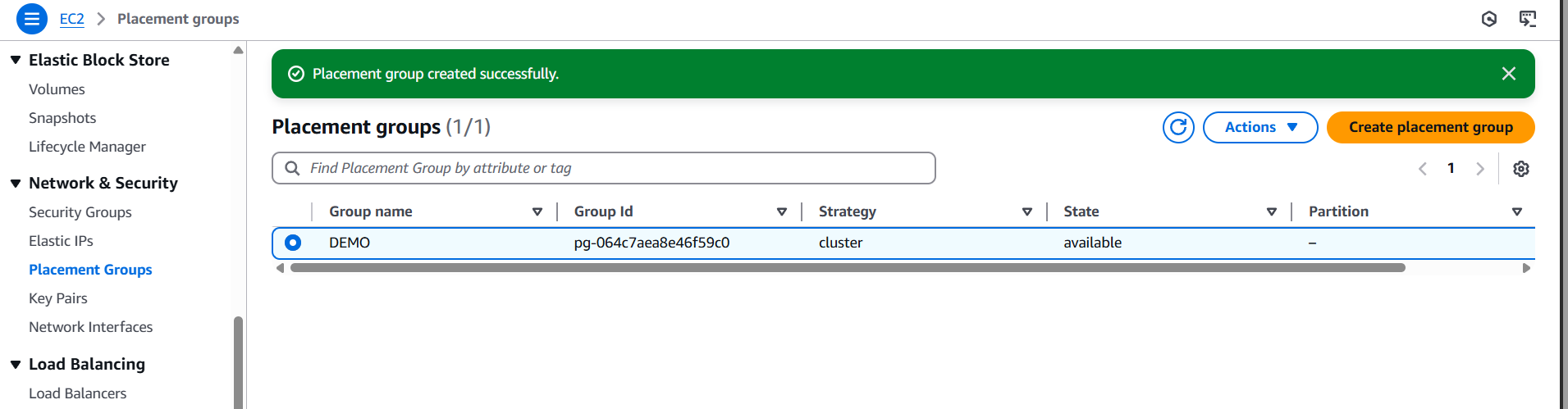Click Create placement group button

point(1430,127)
